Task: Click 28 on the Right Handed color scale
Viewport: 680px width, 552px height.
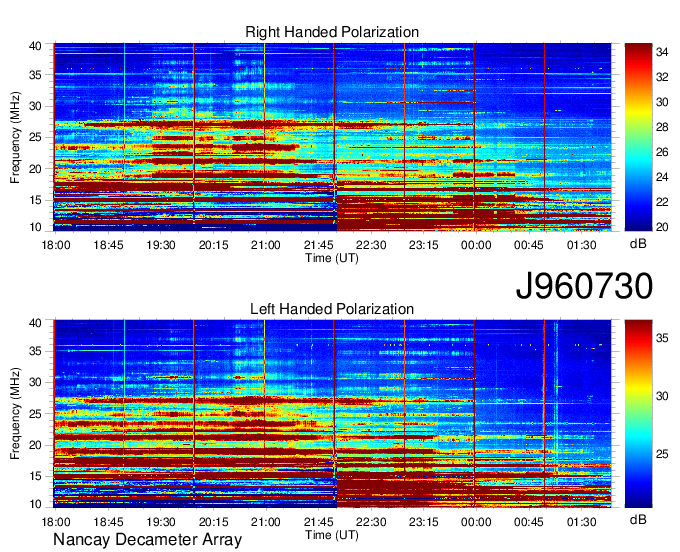Action: tap(662, 127)
